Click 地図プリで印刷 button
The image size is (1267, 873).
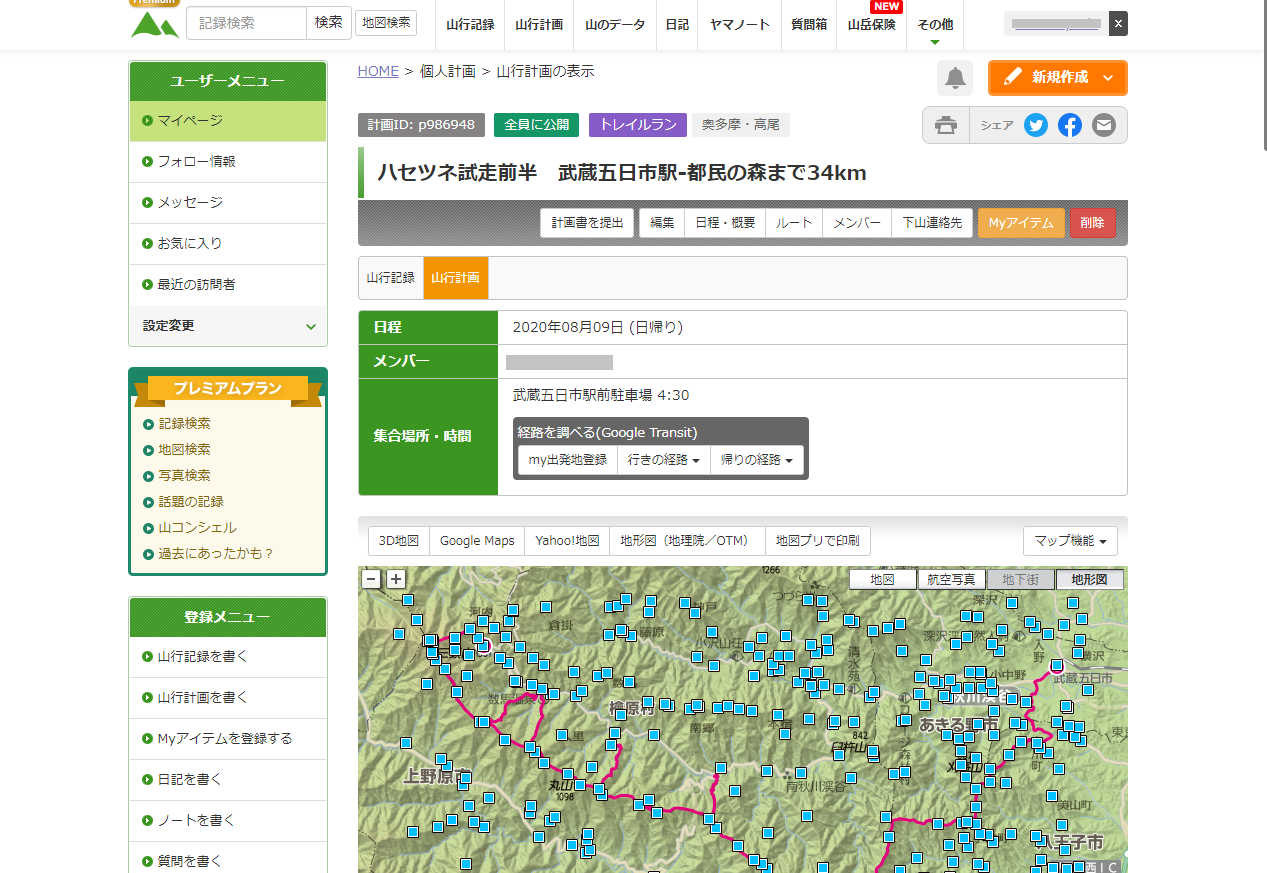coord(817,541)
